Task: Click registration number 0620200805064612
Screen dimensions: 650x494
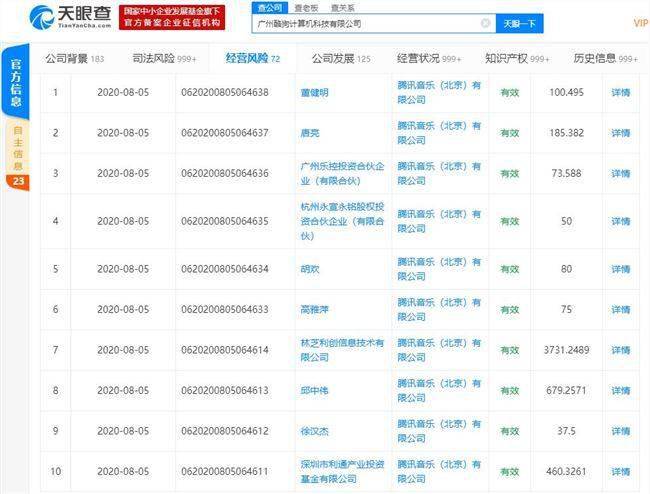Action: click(225, 431)
